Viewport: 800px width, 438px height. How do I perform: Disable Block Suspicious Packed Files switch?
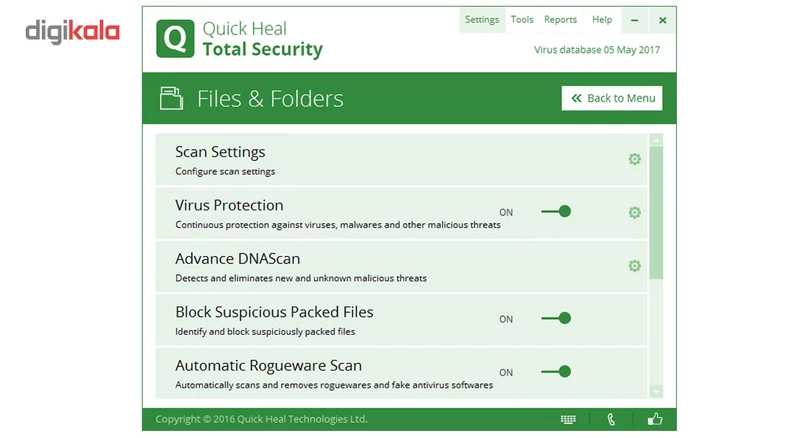click(x=556, y=319)
